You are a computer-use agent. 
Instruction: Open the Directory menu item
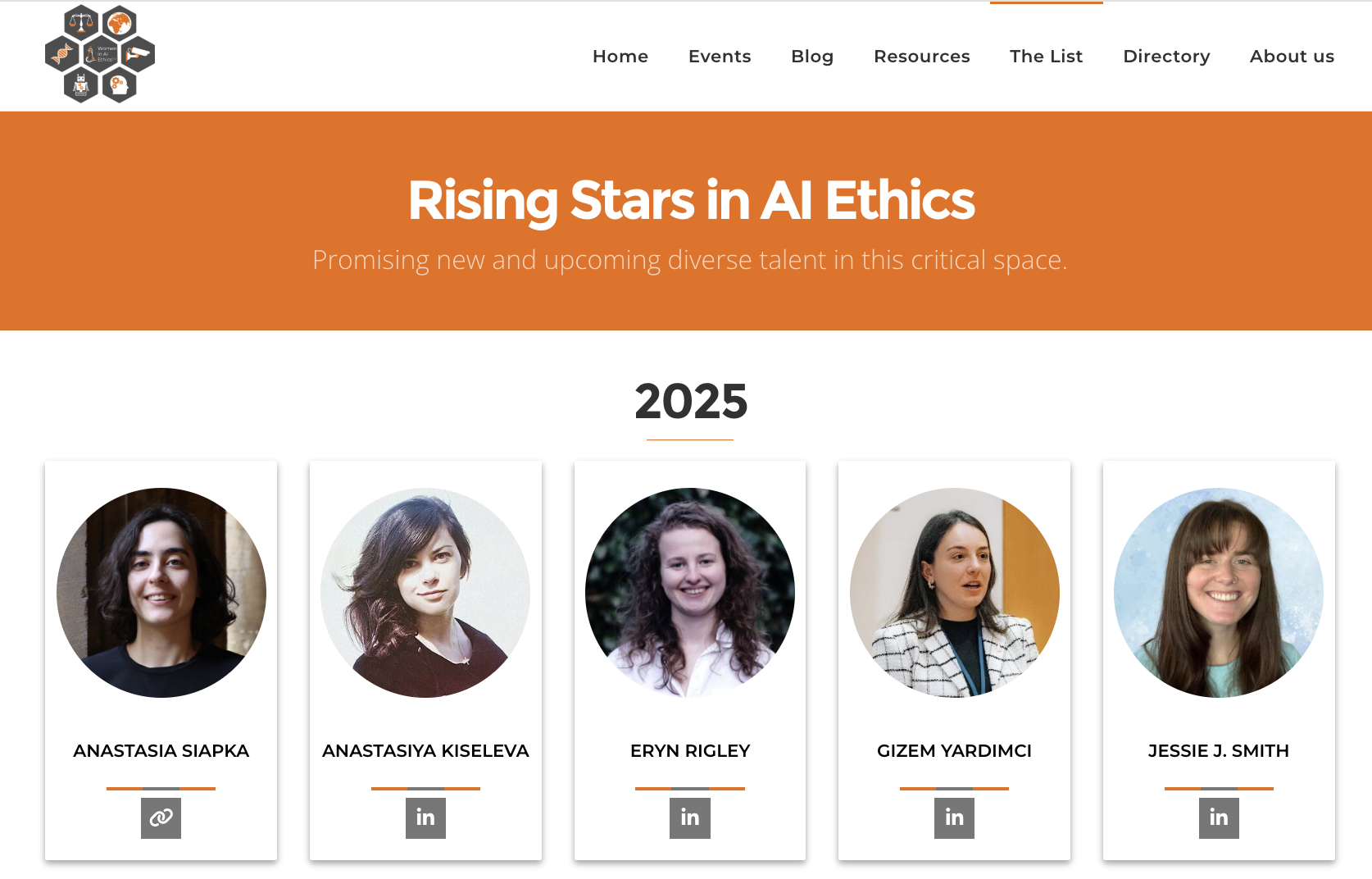click(x=1166, y=57)
